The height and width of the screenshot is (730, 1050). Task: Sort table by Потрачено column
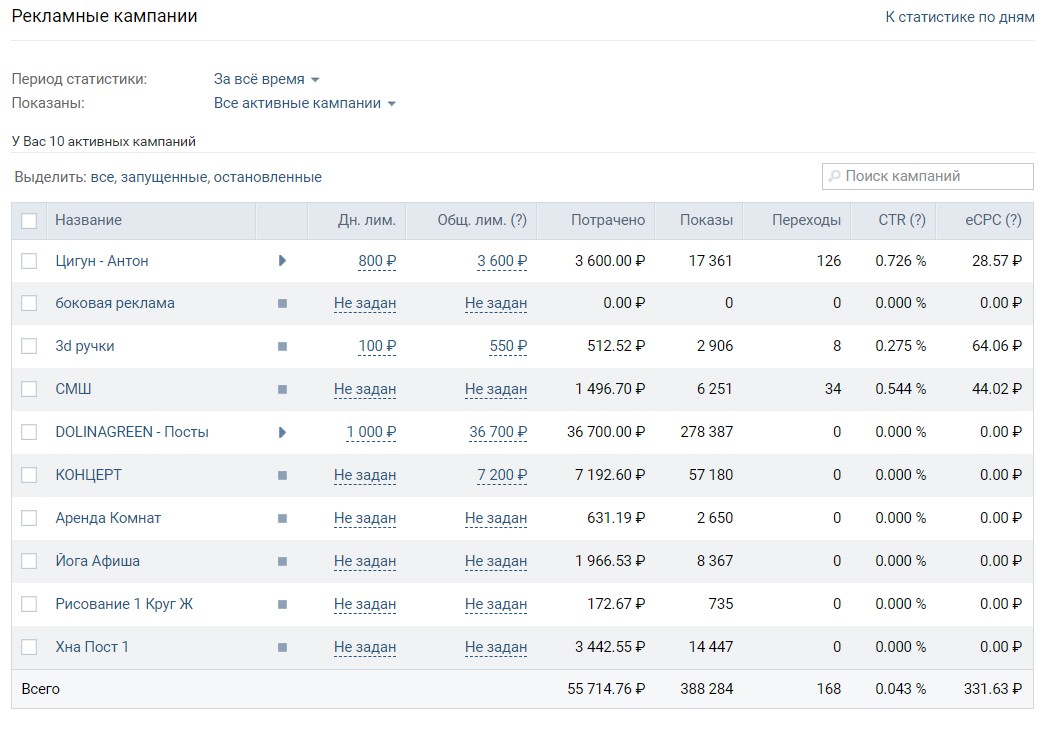(x=608, y=220)
